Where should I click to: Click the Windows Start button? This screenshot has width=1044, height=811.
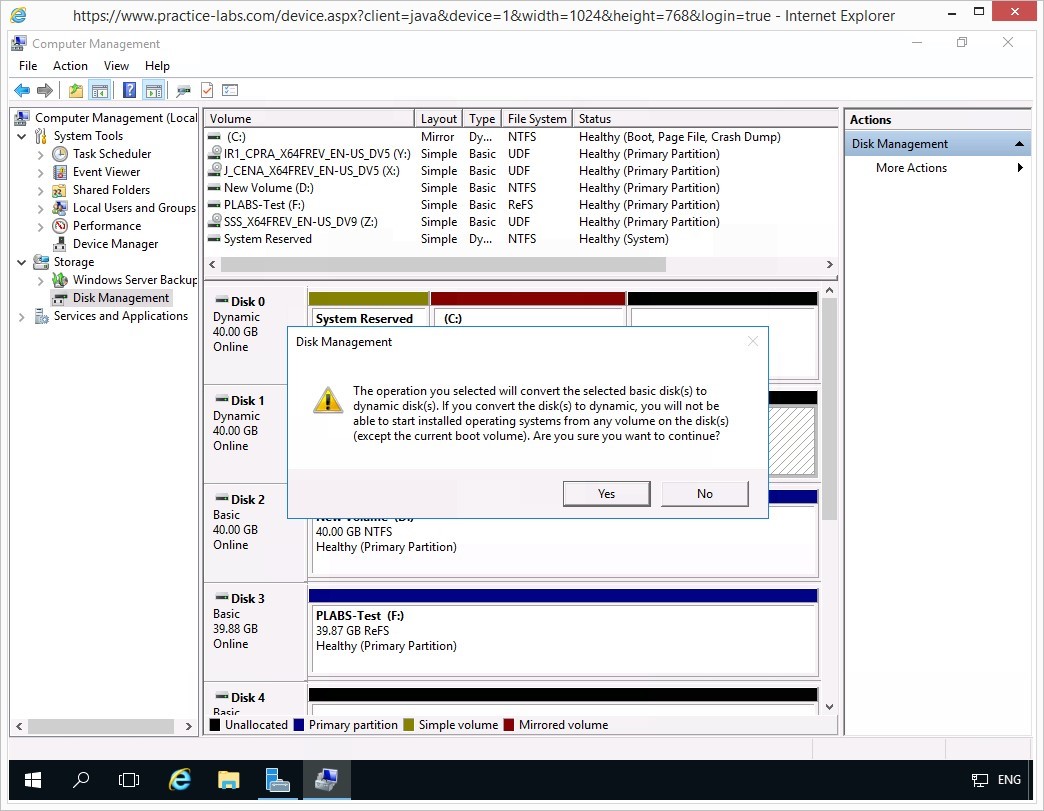click(32, 780)
